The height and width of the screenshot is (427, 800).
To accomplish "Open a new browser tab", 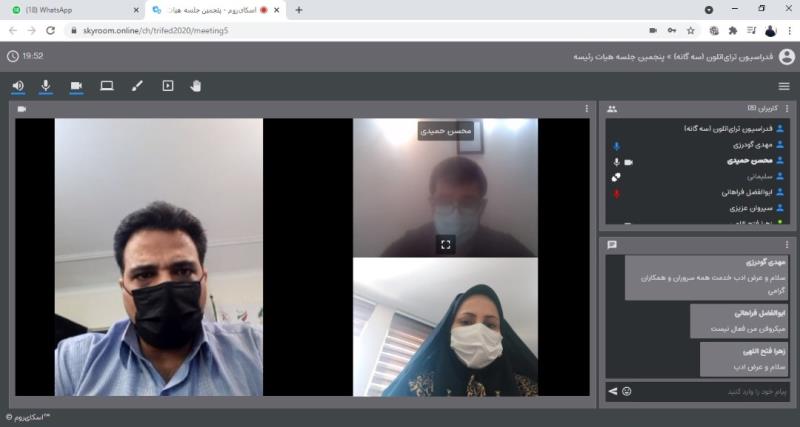I will (x=299, y=10).
